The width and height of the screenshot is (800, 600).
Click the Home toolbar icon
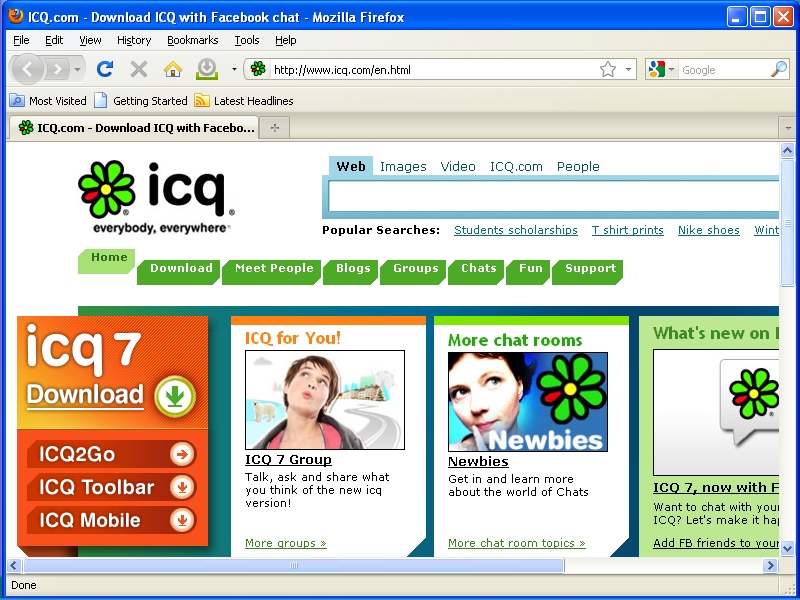[x=173, y=69]
